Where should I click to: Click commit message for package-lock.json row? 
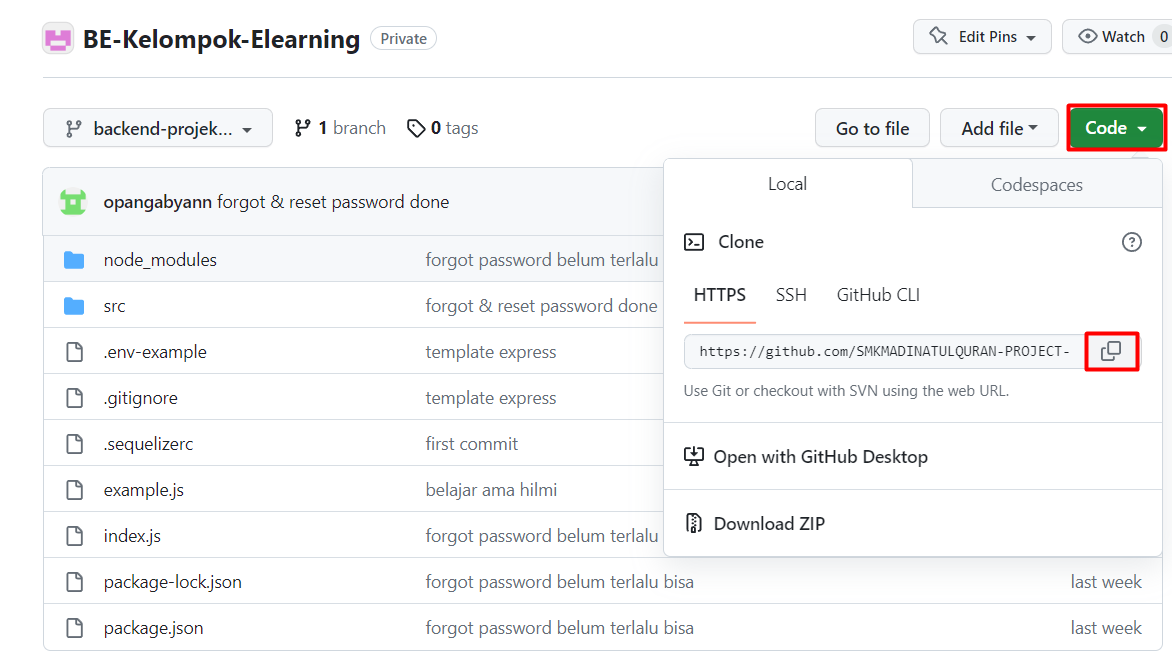pyautogui.click(x=560, y=582)
